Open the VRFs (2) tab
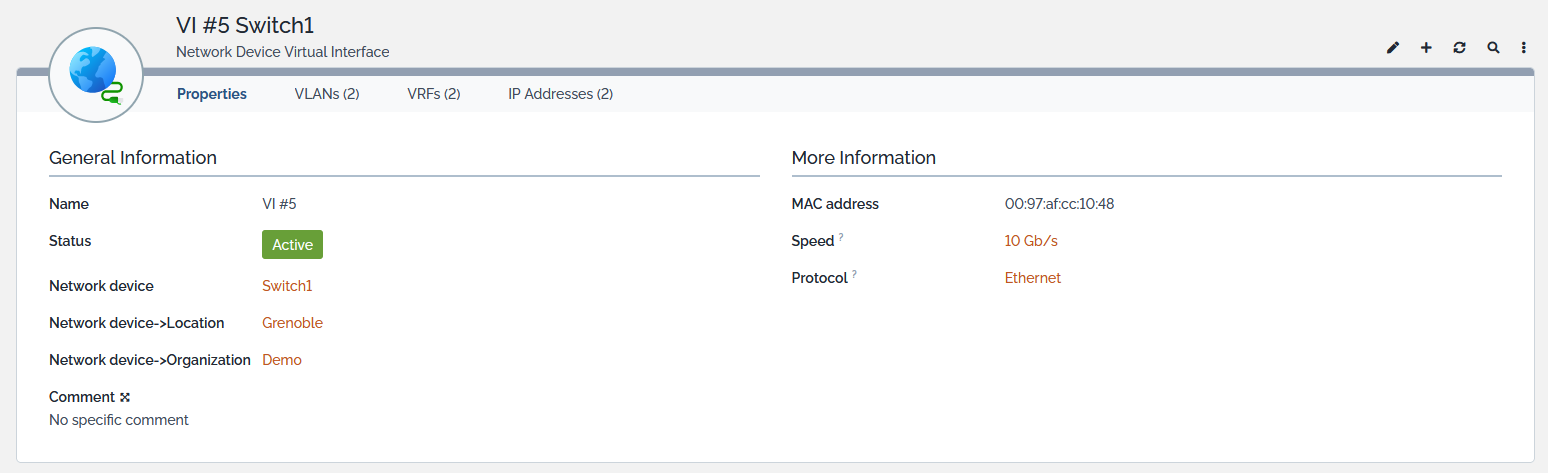The width and height of the screenshot is (1548, 473). click(x=434, y=94)
